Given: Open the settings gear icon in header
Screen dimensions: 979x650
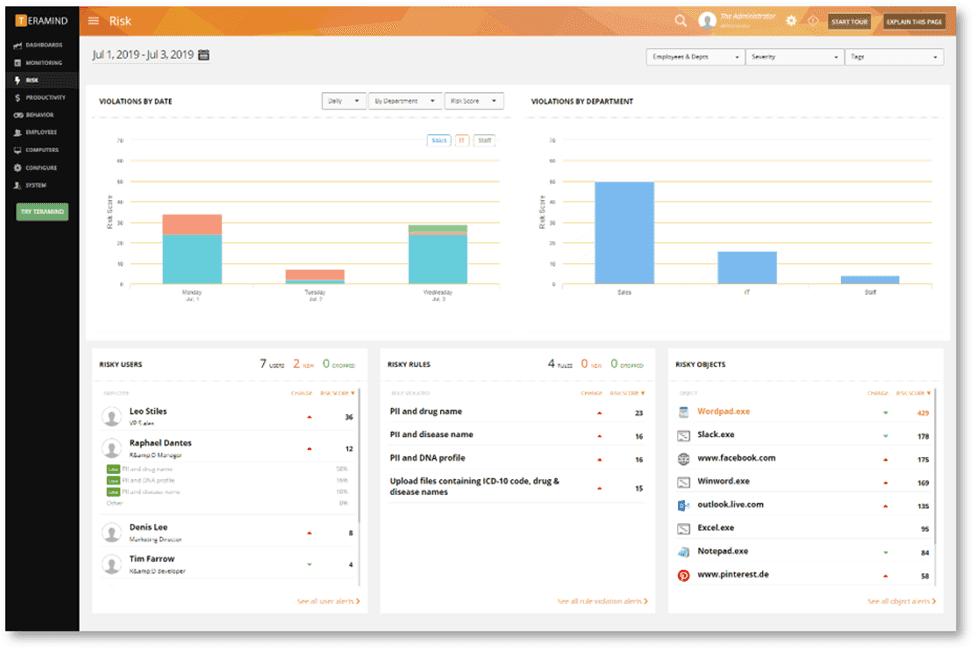Looking at the screenshot, I should pos(791,21).
